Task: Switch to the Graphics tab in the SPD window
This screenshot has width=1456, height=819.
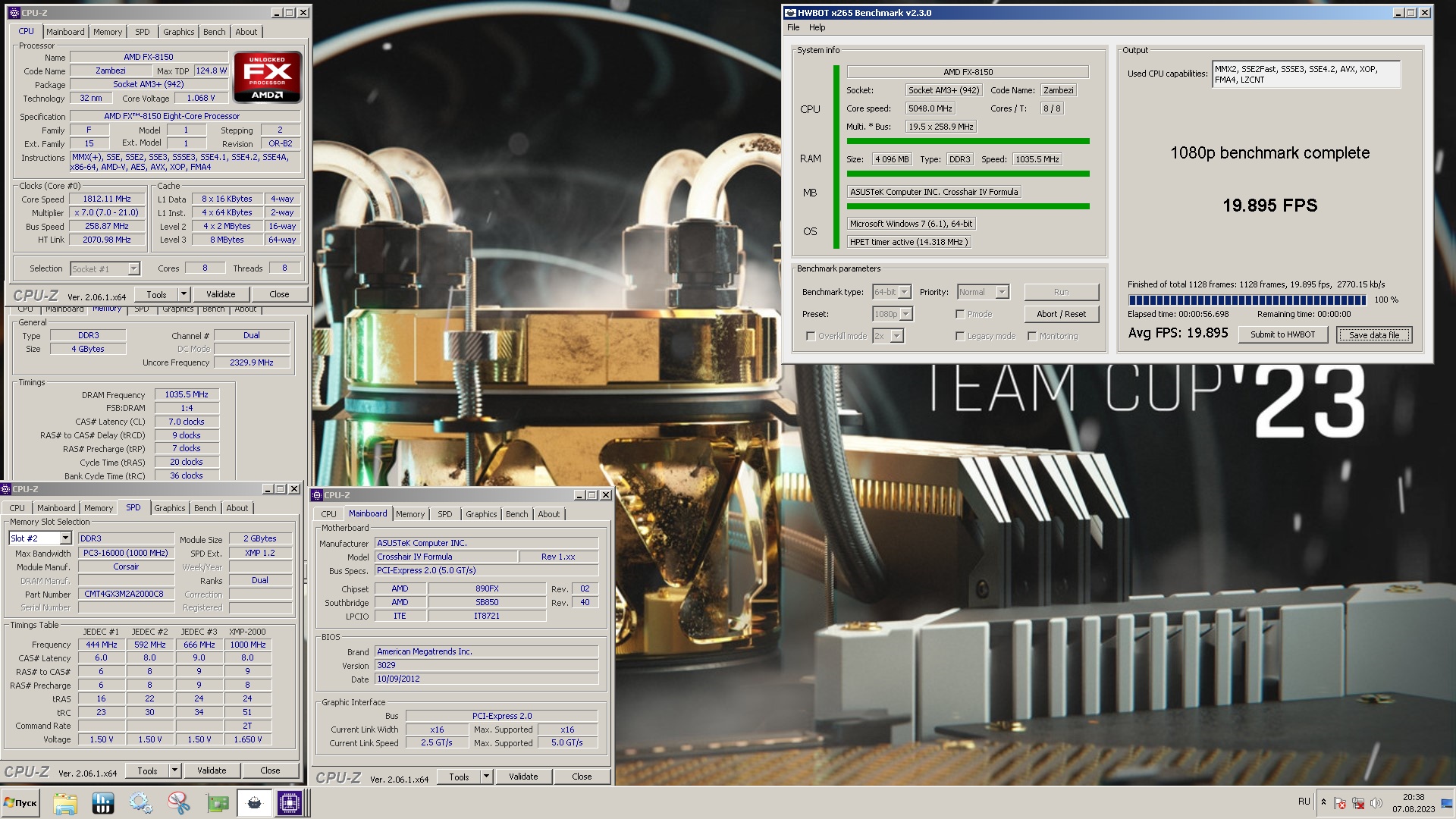Action: (x=169, y=508)
